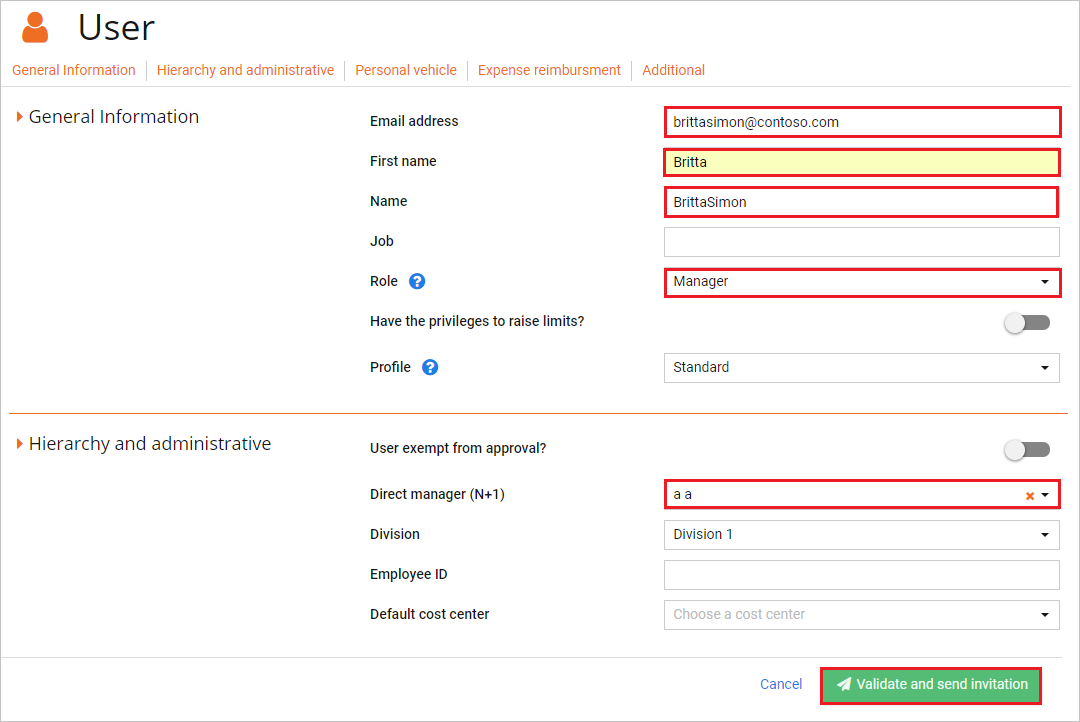Switch to the Expense reimbursement tab
The image size is (1080, 722).
pyautogui.click(x=549, y=70)
